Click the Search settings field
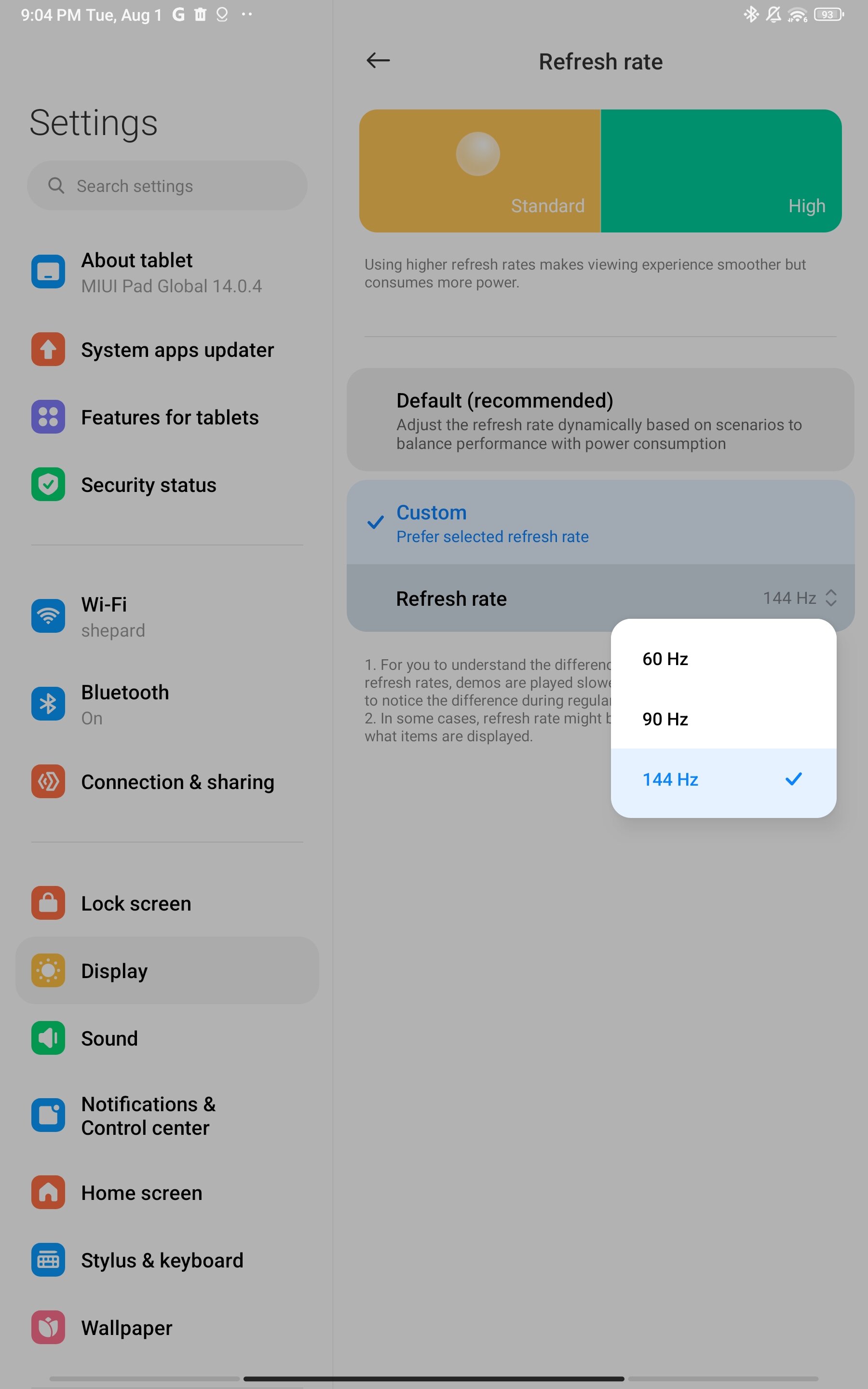 (167, 185)
